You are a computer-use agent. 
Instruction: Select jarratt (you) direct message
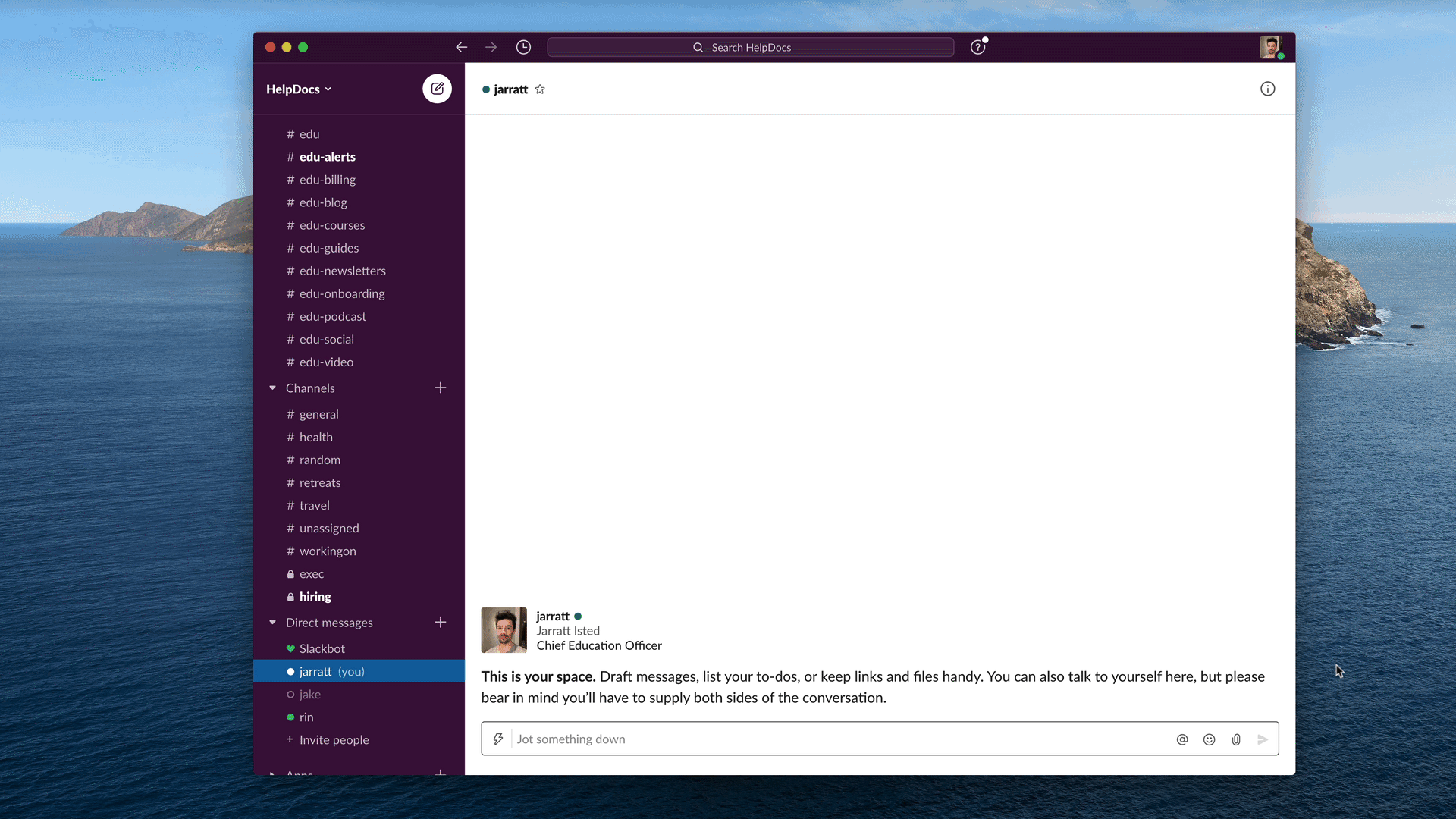359,670
